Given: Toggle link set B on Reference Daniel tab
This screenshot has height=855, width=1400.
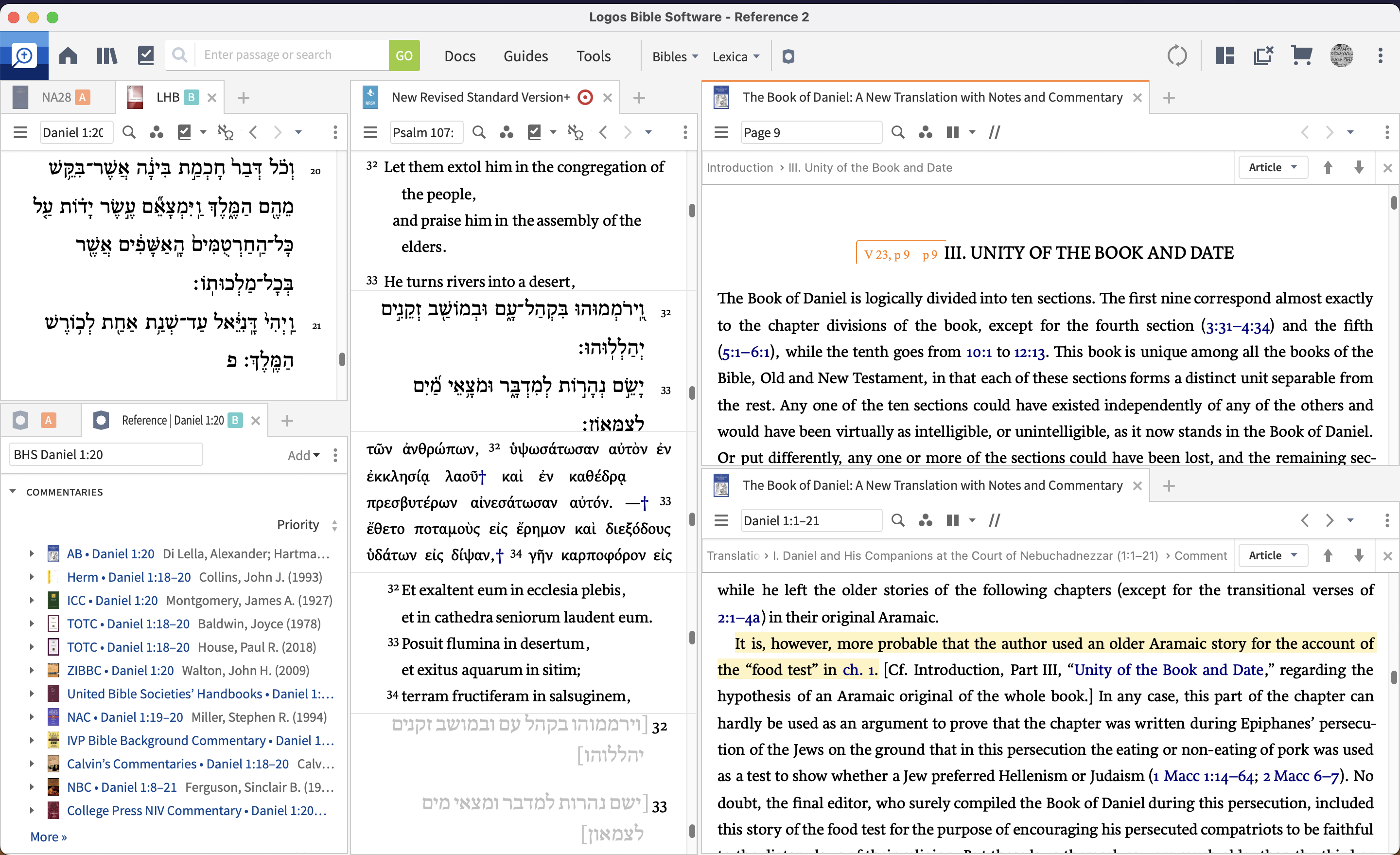Looking at the screenshot, I should pos(235,420).
